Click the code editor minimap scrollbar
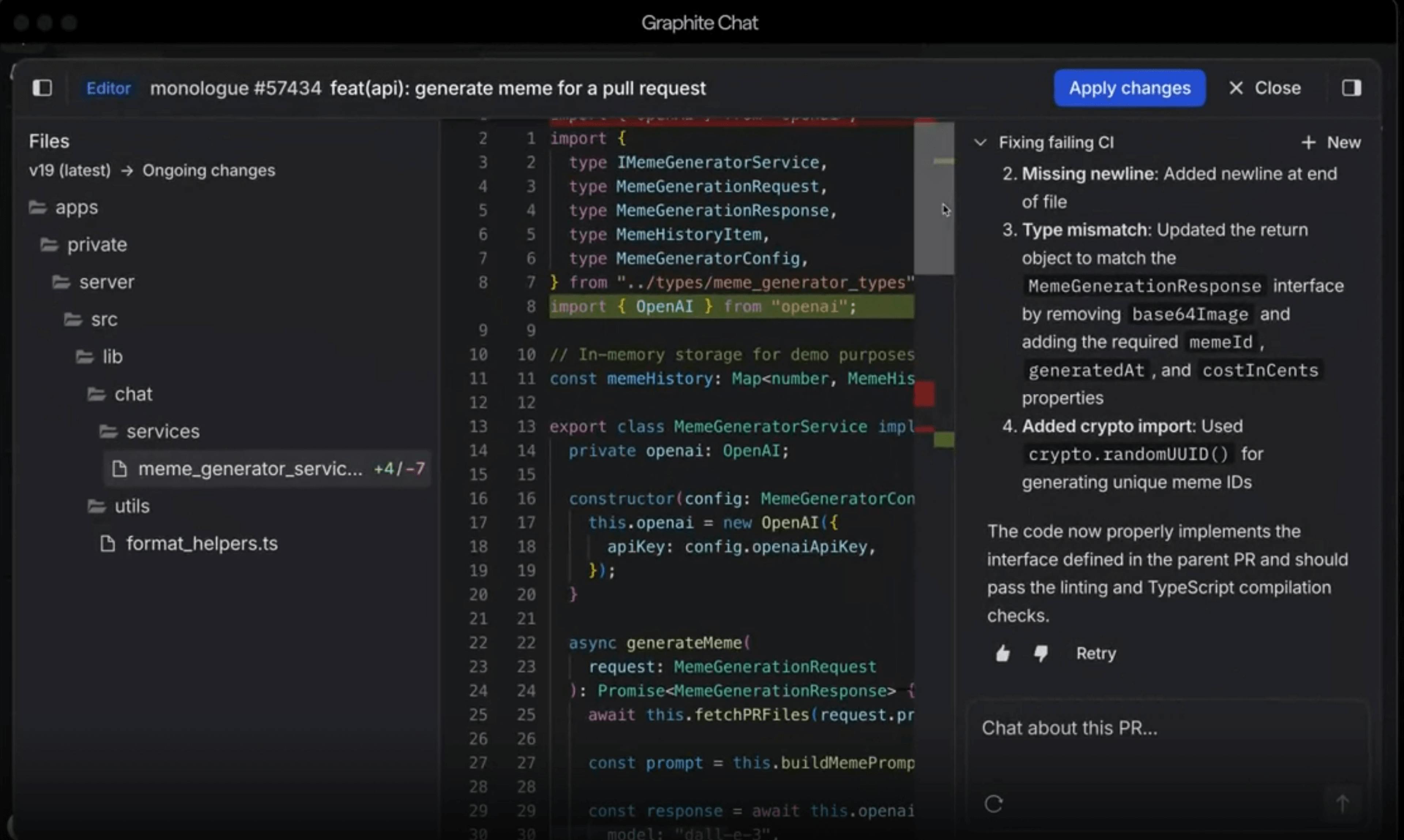Viewport: 1404px width, 840px height. pos(934,198)
